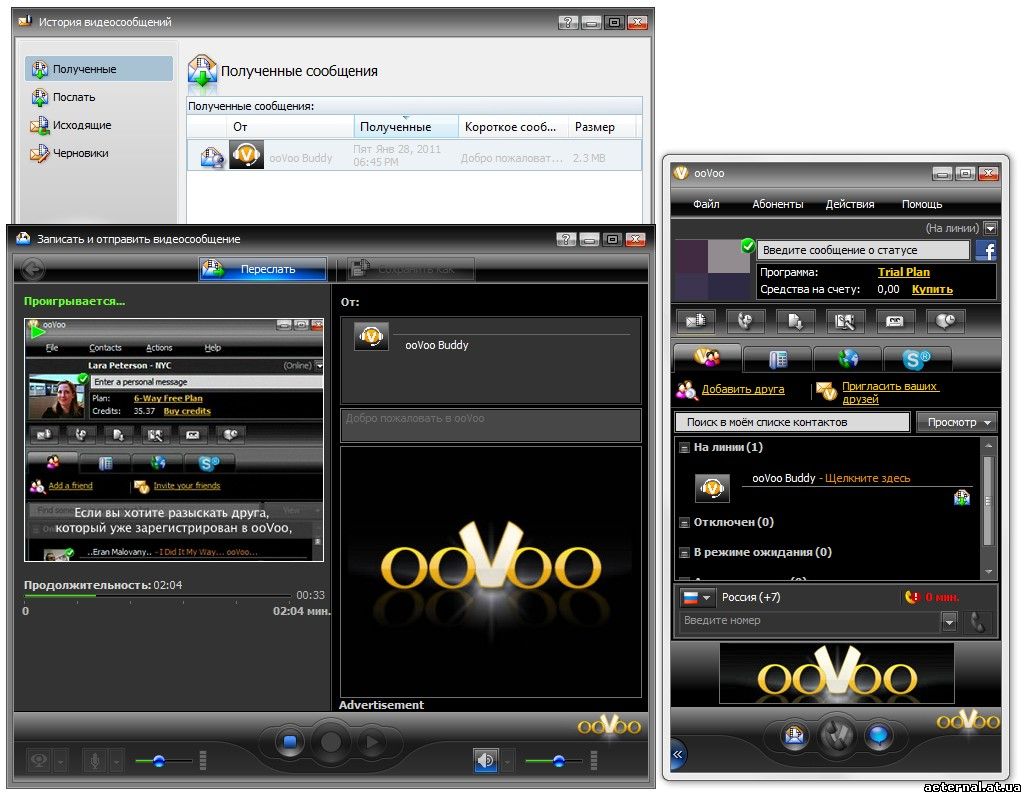Screen dimensions: 1026x797
Task: Open the Абоненты menu
Action: tap(777, 204)
